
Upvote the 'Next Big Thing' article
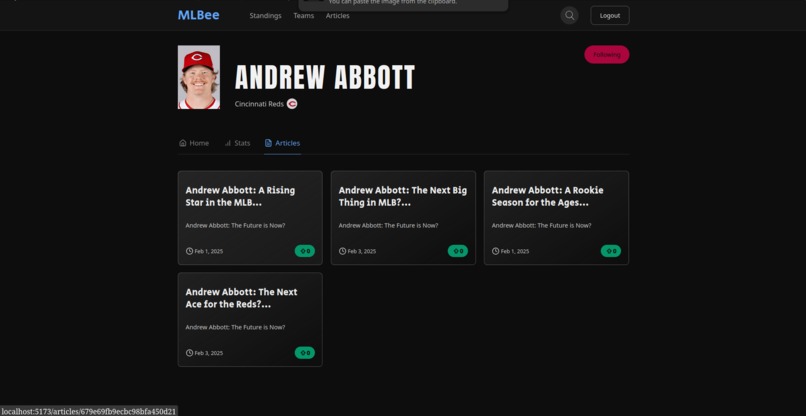(458, 251)
